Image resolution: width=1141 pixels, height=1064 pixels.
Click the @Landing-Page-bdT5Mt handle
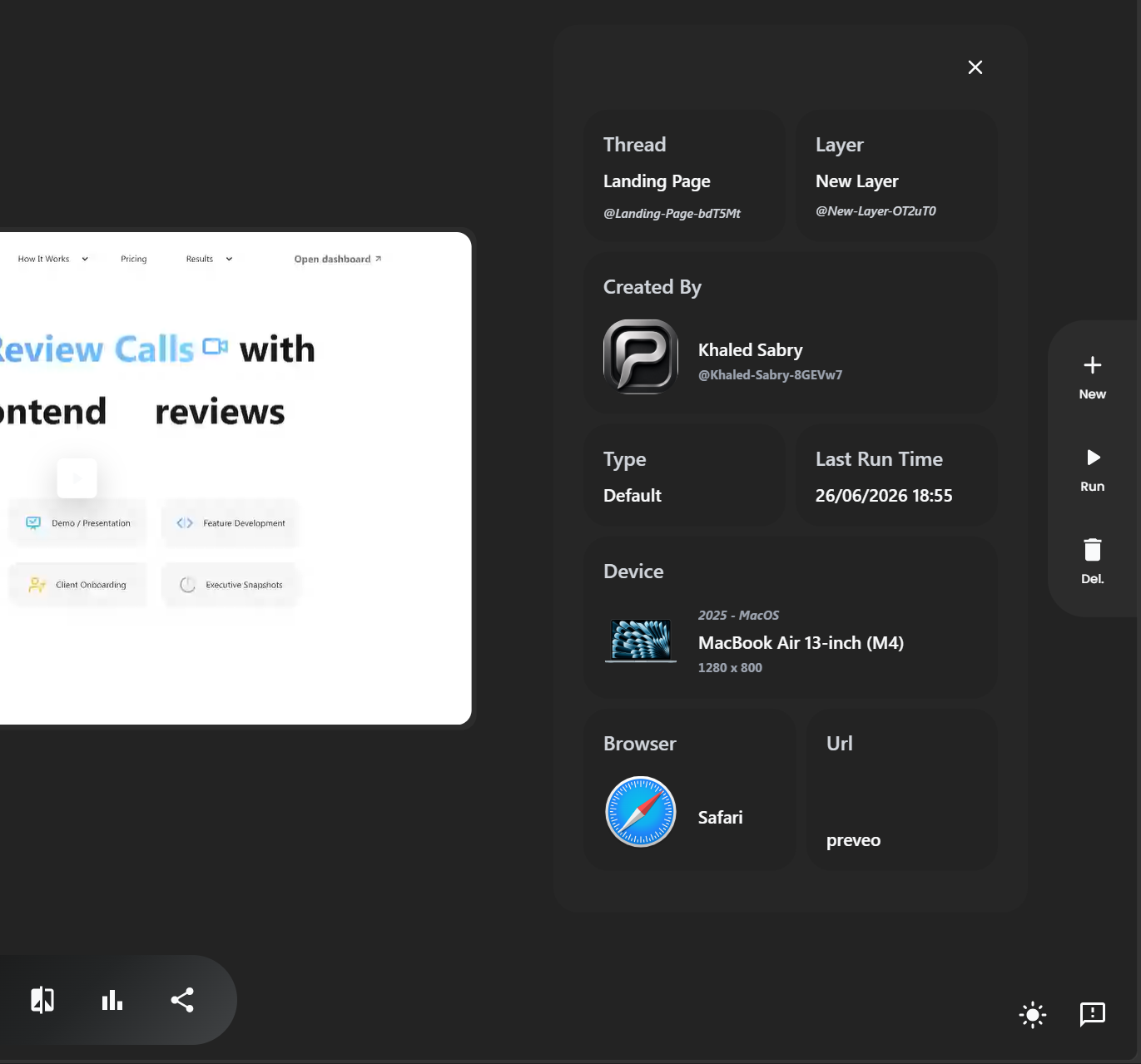pos(672,214)
